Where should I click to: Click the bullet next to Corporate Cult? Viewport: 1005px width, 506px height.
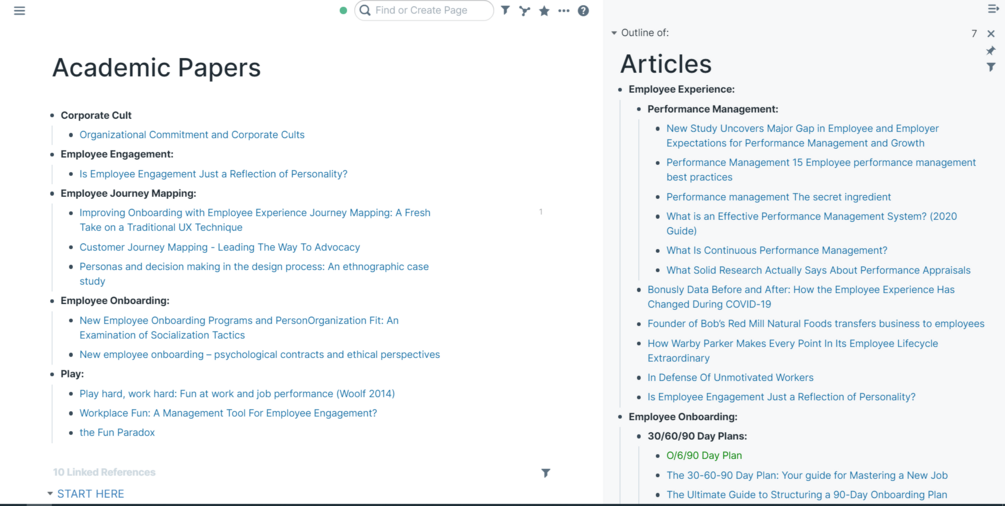coord(53,115)
